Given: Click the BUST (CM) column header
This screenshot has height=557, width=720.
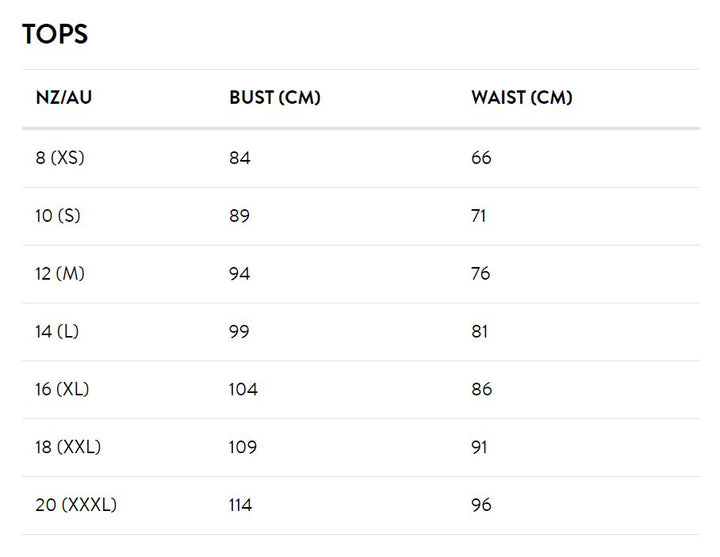Looking at the screenshot, I should point(275,97).
